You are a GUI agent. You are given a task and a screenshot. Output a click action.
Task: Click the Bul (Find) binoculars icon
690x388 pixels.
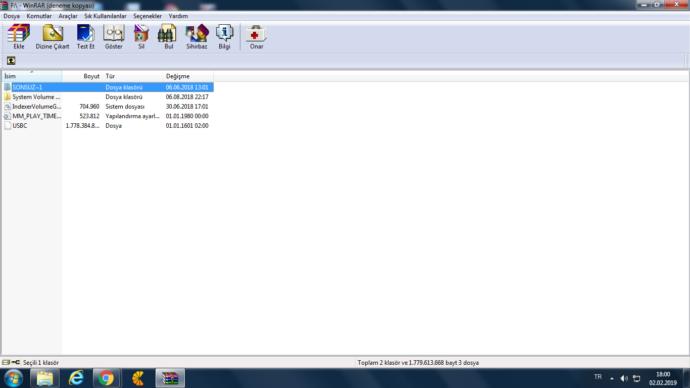pyautogui.click(x=168, y=33)
